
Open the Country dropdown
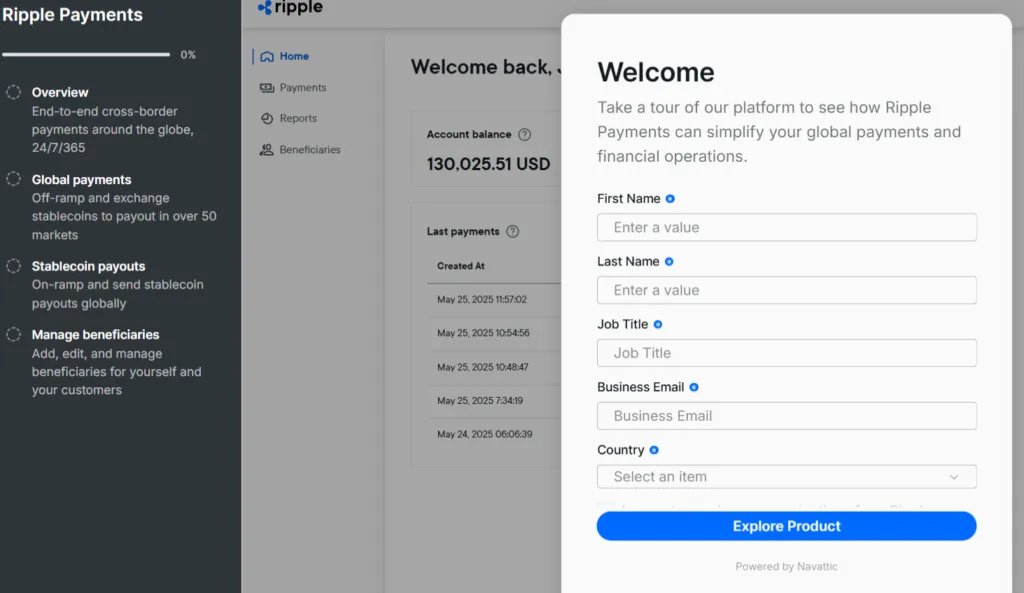pos(786,477)
